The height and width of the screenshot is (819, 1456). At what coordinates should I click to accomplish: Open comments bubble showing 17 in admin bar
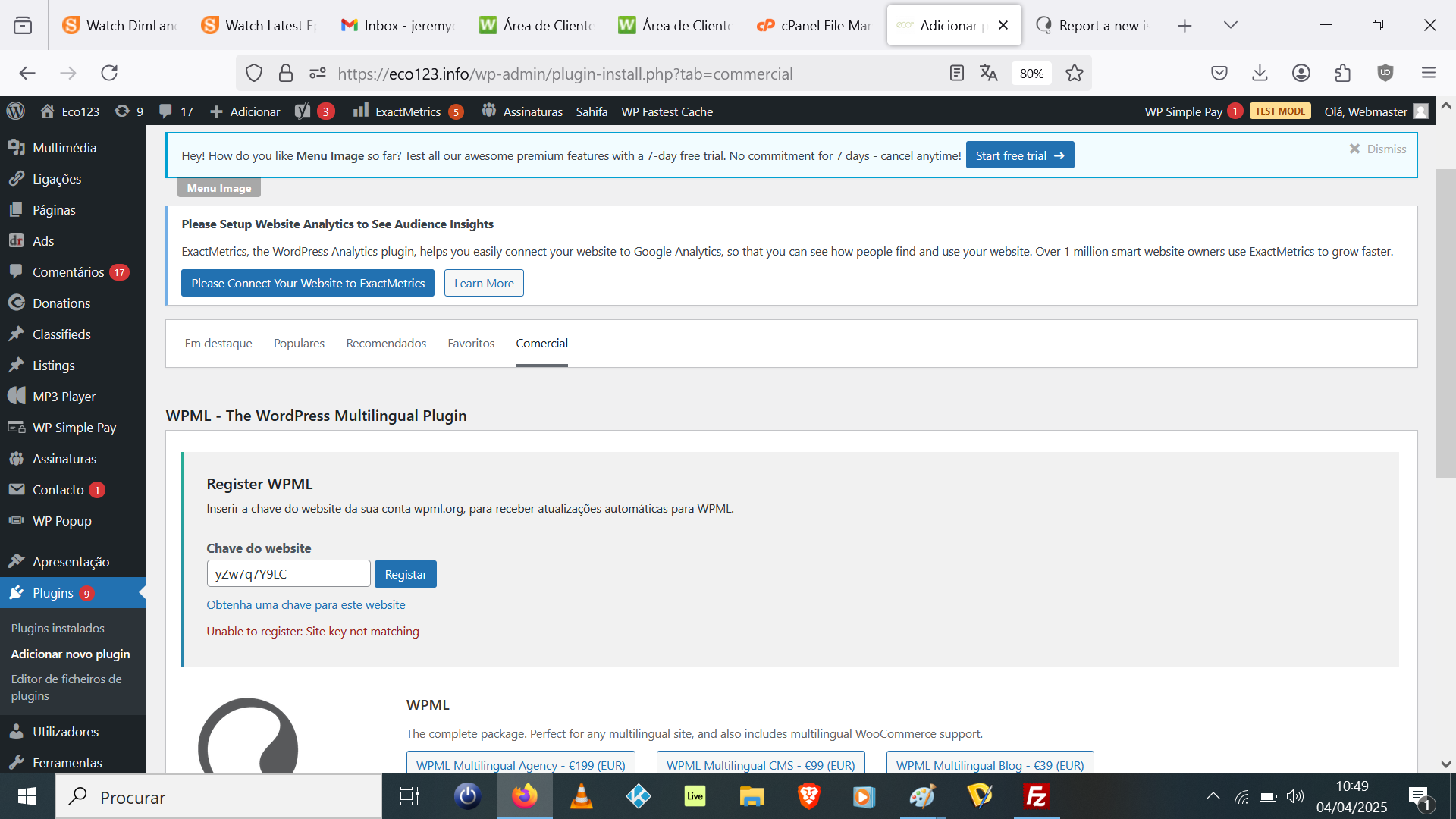point(176,111)
